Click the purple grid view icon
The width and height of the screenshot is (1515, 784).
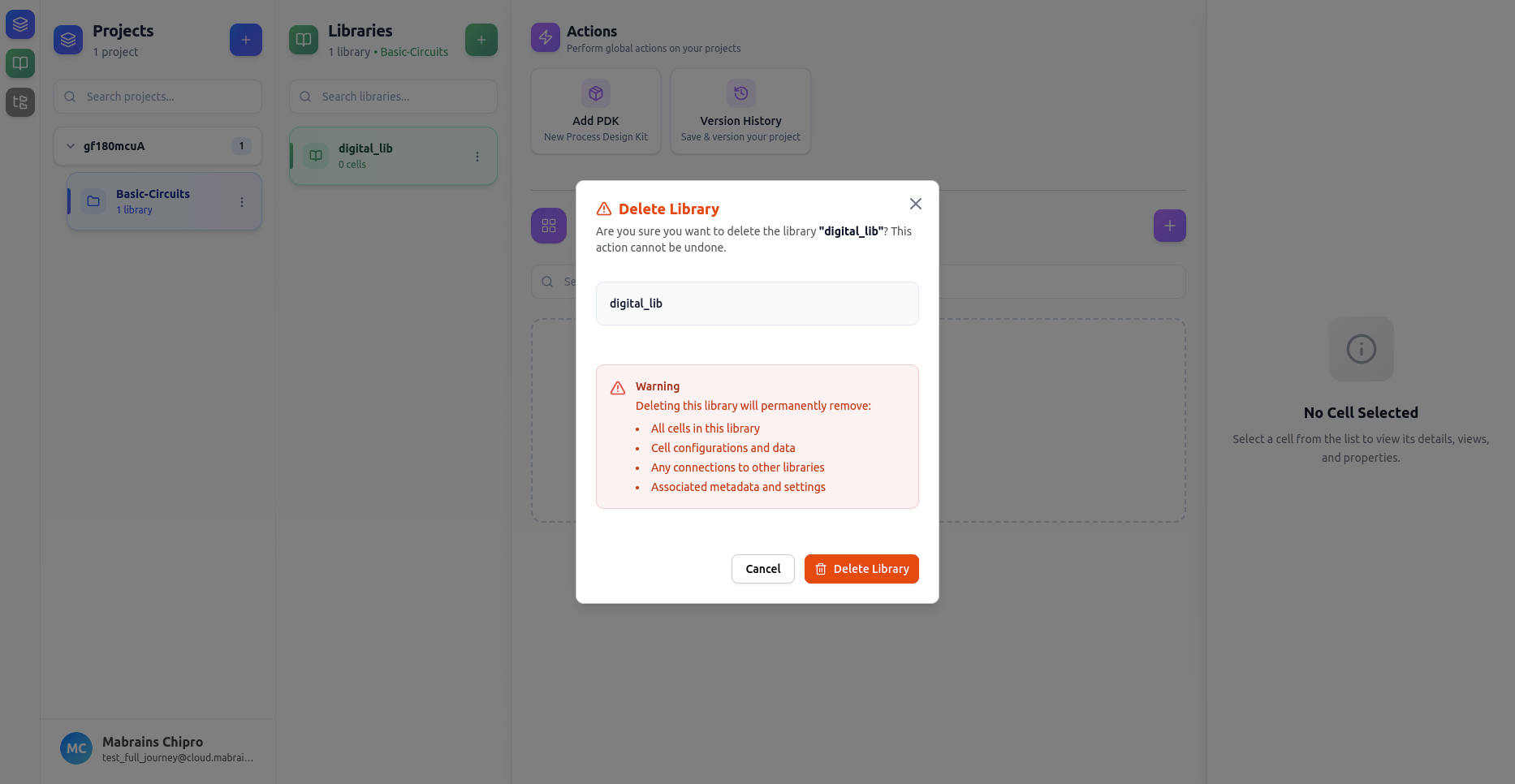point(549,226)
